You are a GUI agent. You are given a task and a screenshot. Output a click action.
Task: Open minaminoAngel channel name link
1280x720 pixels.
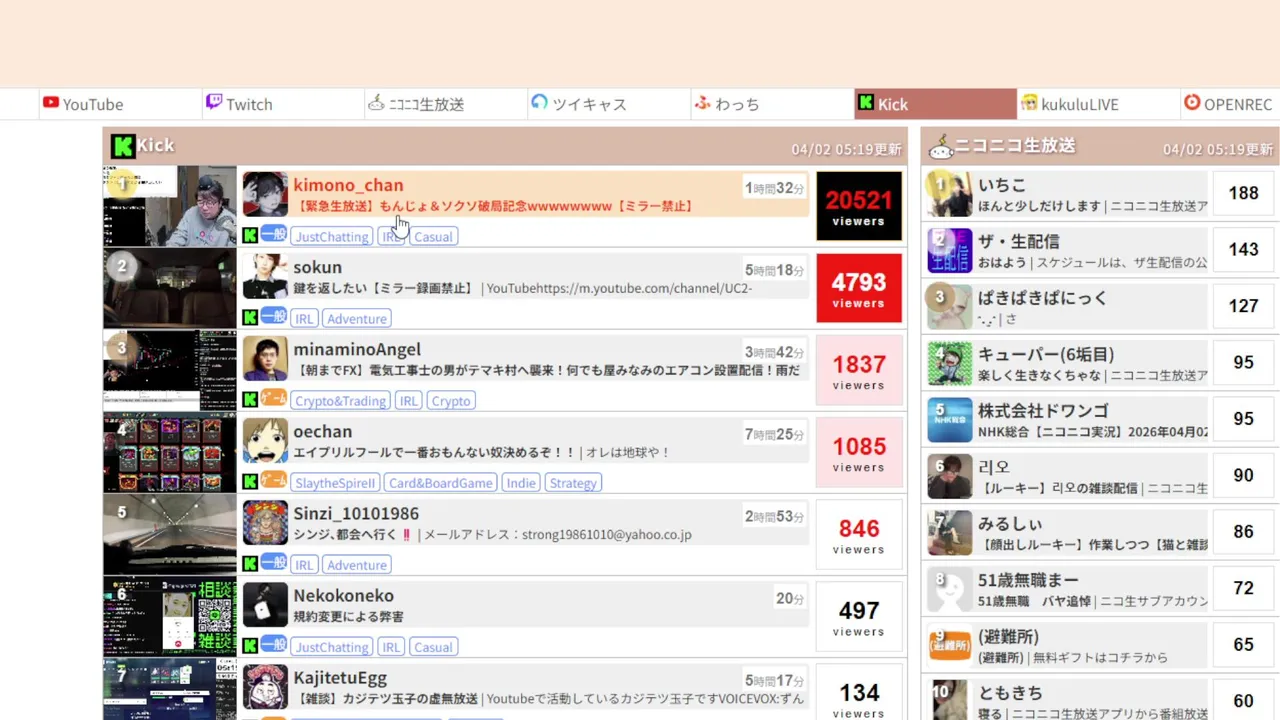tap(357, 349)
